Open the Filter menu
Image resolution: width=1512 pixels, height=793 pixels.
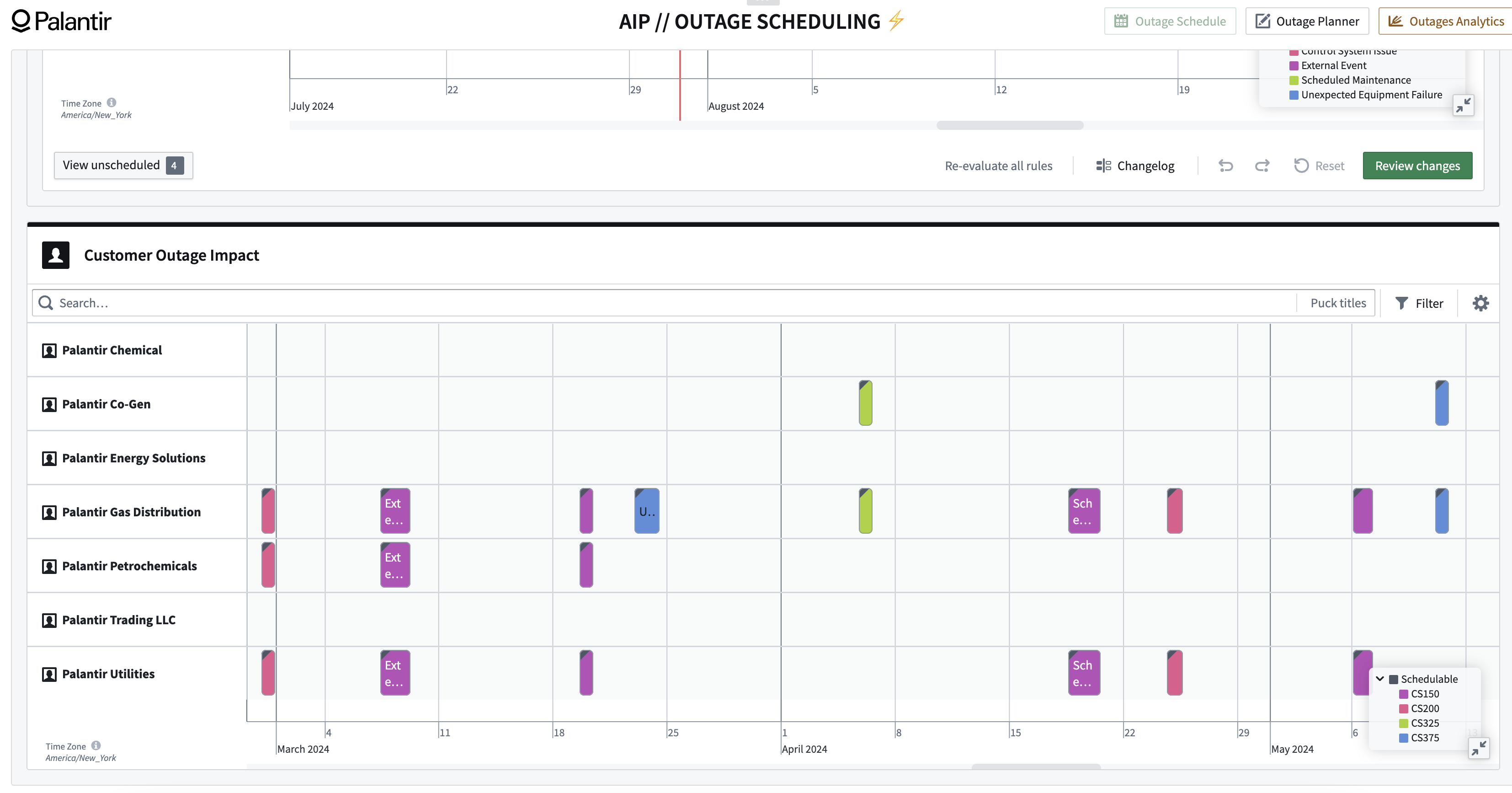[x=1419, y=303]
